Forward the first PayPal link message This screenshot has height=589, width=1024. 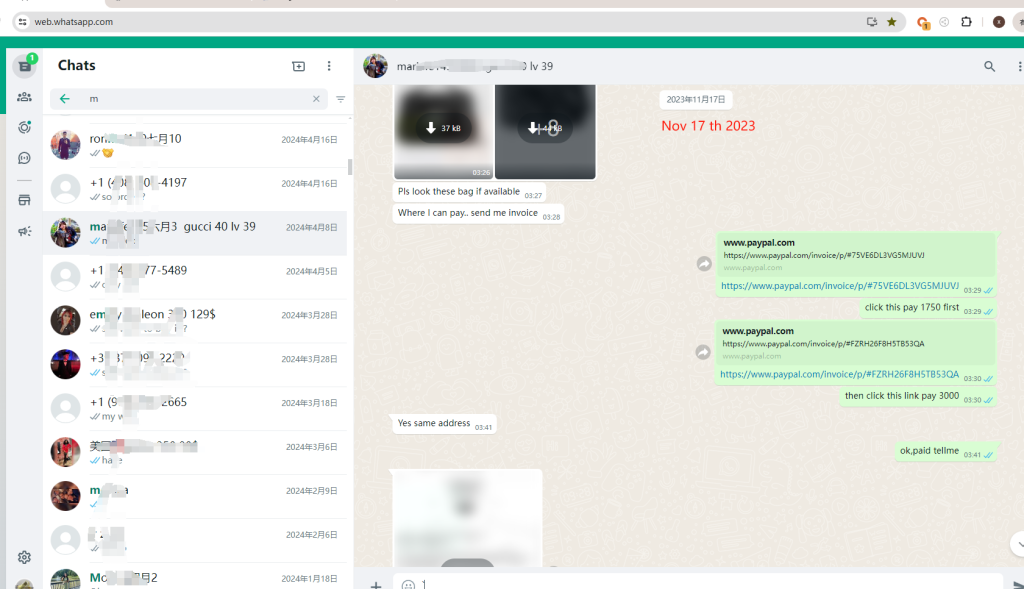(x=704, y=264)
